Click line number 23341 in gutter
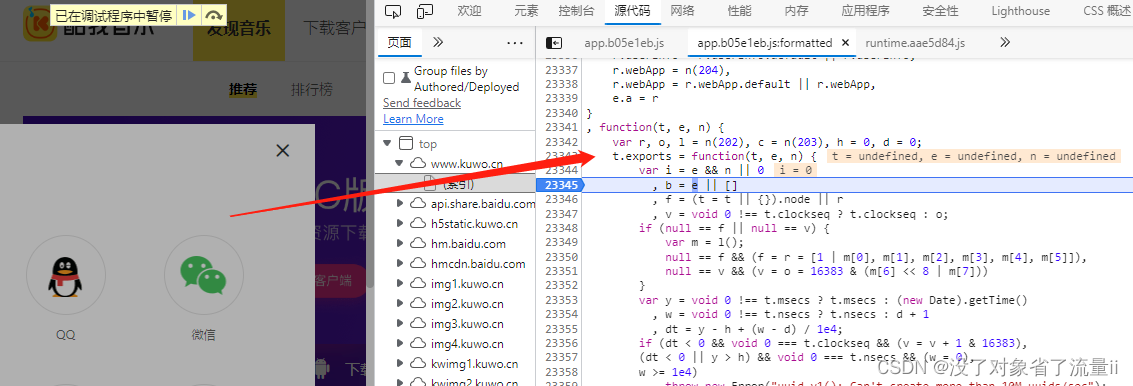This screenshot has width=1133, height=386. click(x=561, y=128)
